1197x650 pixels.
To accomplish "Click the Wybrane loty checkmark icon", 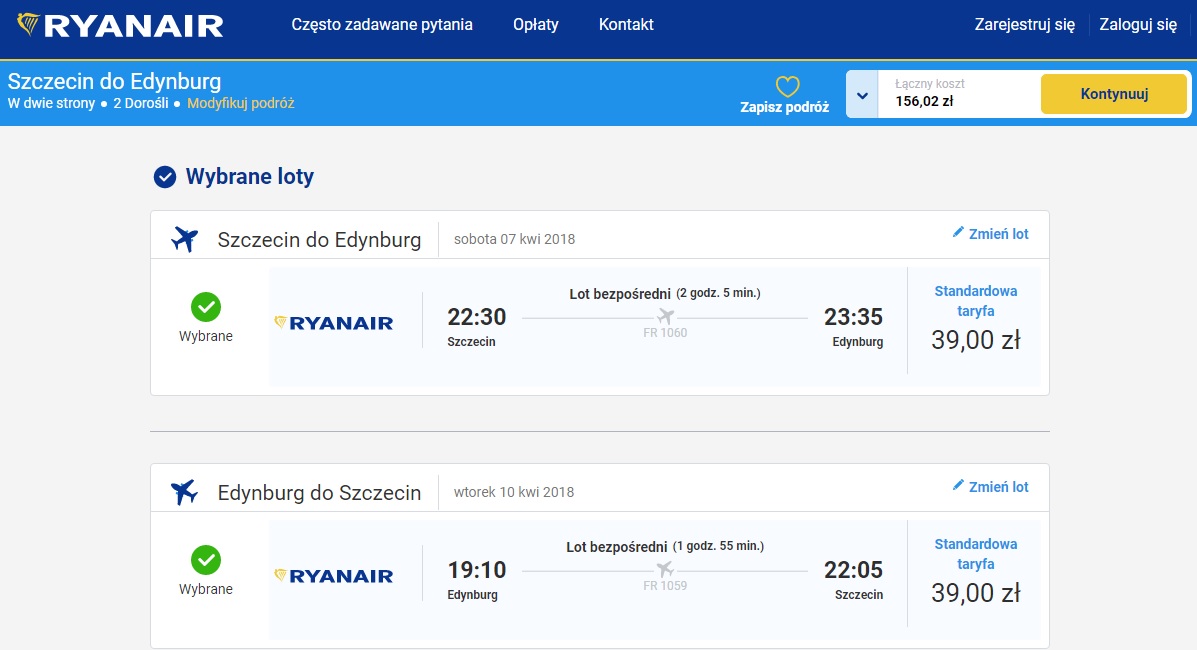I will point(165,177).
